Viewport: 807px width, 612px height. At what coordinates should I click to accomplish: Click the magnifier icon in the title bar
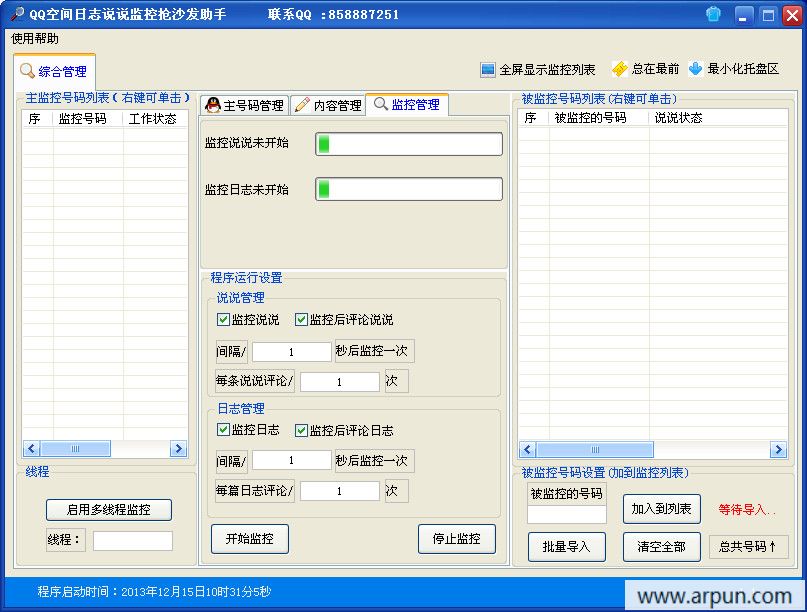[x=16, y=13]
